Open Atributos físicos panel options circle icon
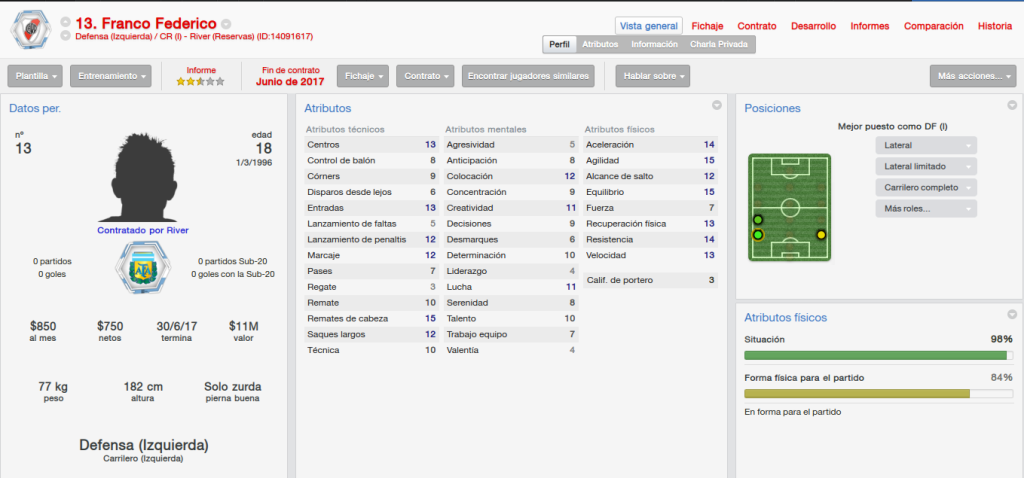Image resolution: width=1024 pixels, height=478 pixels. pyautogui.click(x=1012, y=314)
